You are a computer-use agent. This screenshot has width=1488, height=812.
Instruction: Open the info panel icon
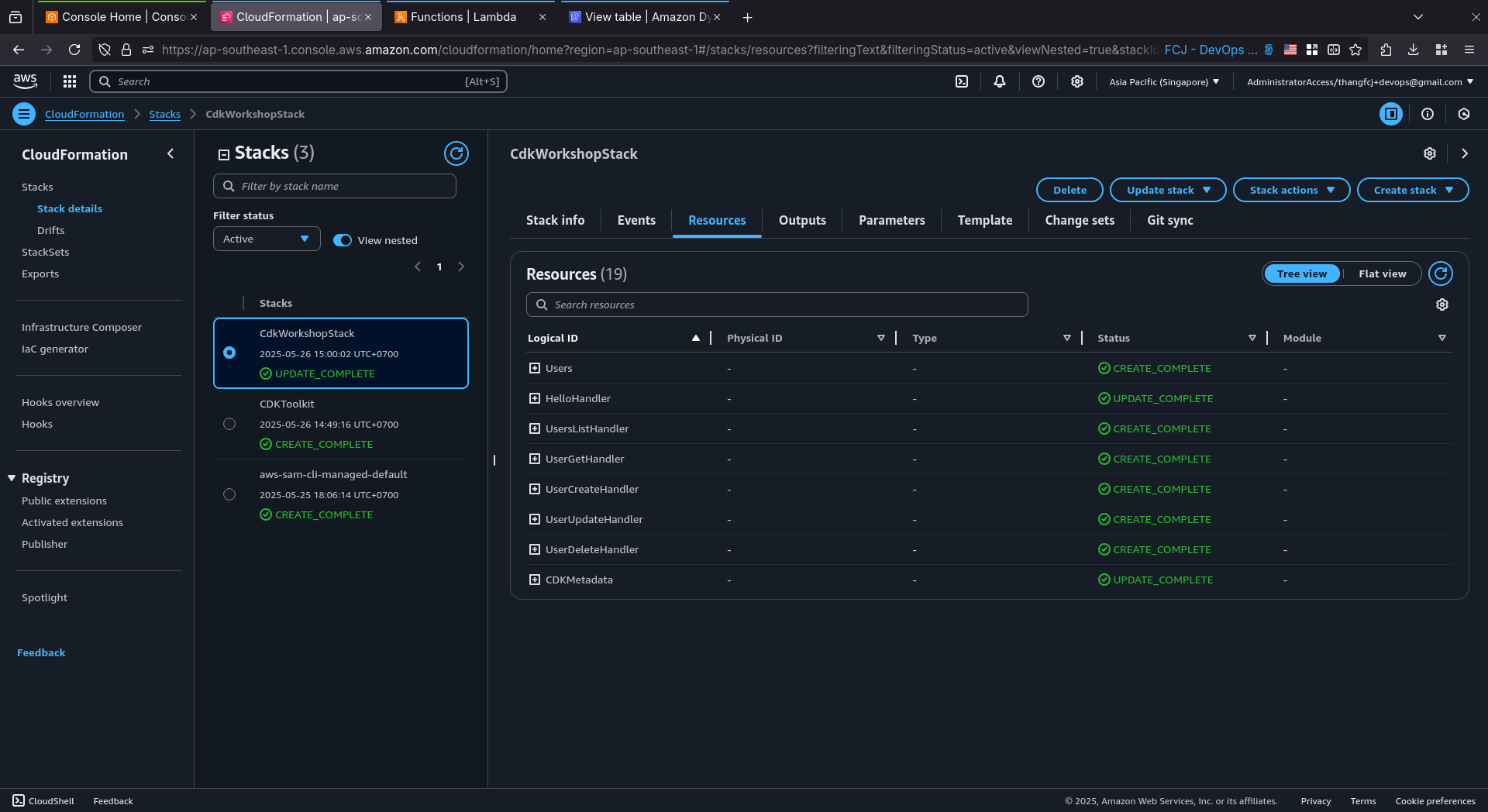(x=1428, y=114)
